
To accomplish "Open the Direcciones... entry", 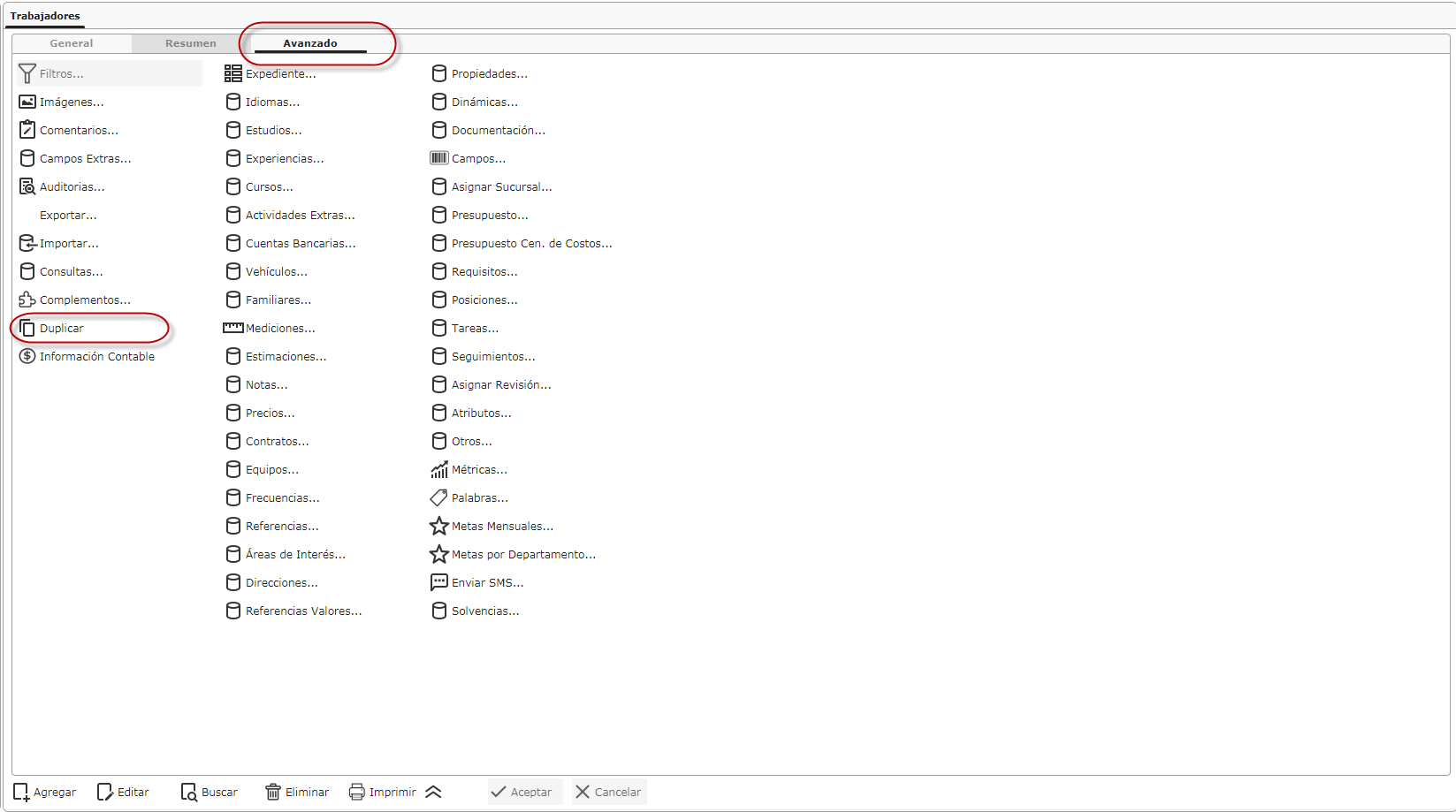I will tap(281, 582).
